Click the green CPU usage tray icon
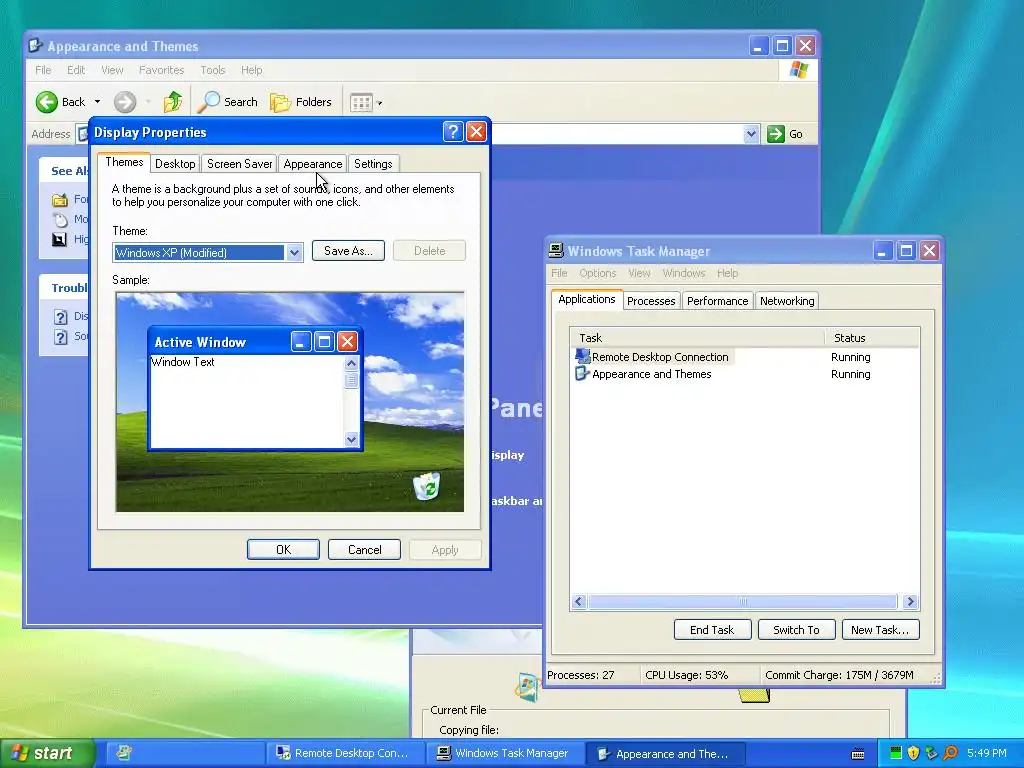This screenshot has width=1024, height=768. (x=896, y=753)
